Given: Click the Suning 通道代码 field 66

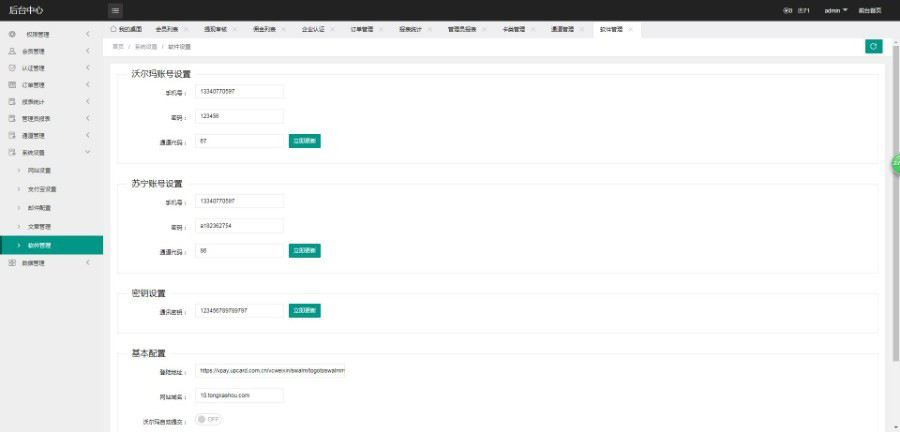Looking at the screenshot, I should point(239,251).
